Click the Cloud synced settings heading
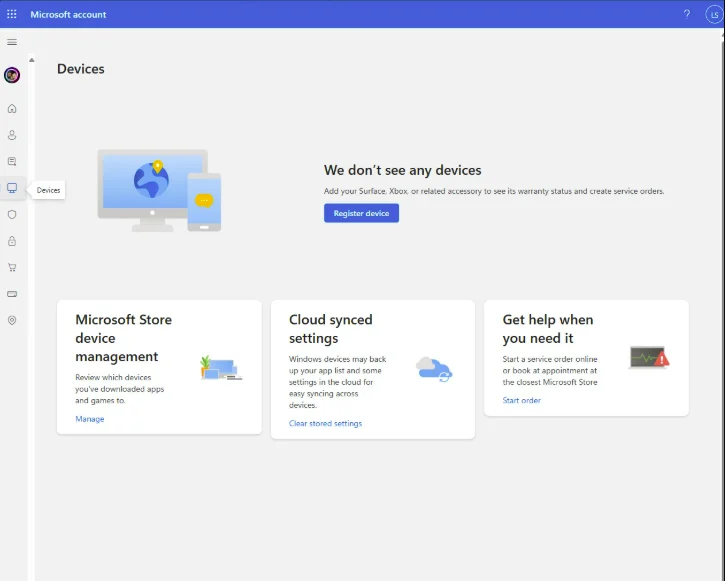 click(x=331, y=329)
